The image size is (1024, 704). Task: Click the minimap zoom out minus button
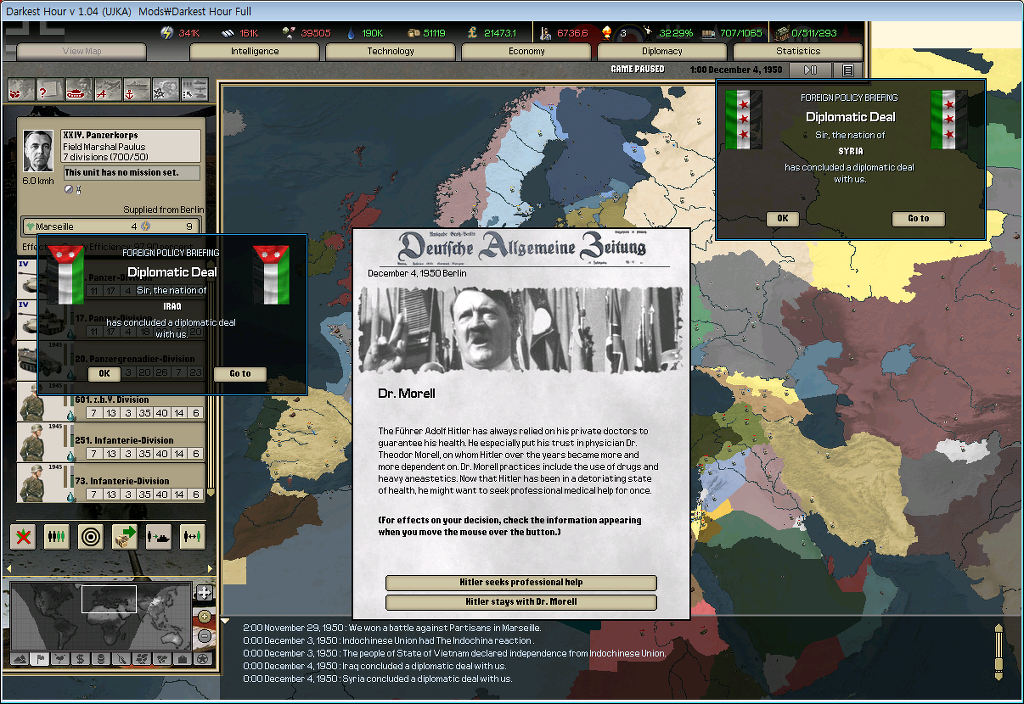[x=204, y=635]
